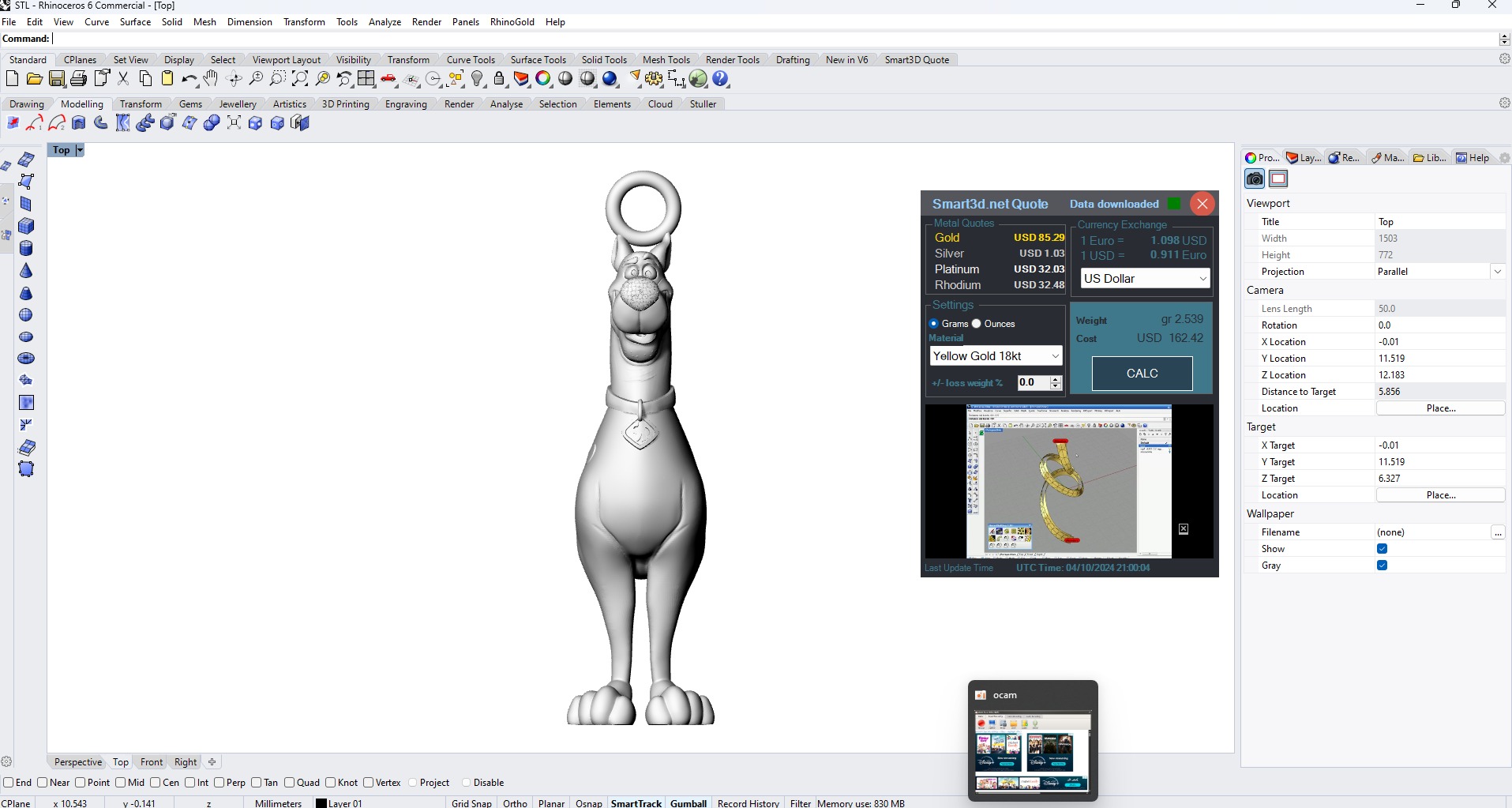Click the padlock Lock objects icon
The width and height of the screenshot is (1512, 808).
click(x=499, y=78)
